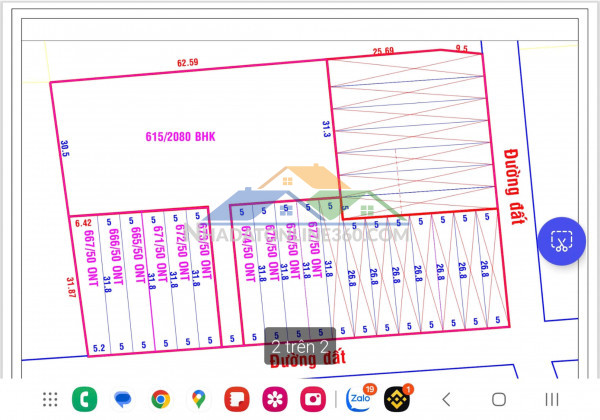Click the '25.69' boundary dimension
This screenshot has width=600, height=420.
point(383,51)
